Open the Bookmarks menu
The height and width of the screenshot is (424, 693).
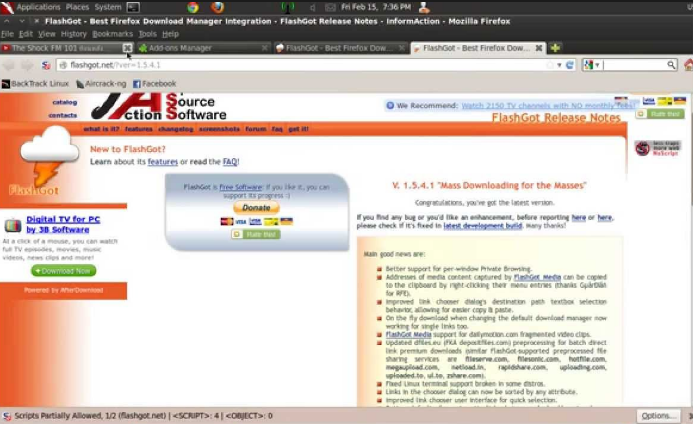pos(112,34)
